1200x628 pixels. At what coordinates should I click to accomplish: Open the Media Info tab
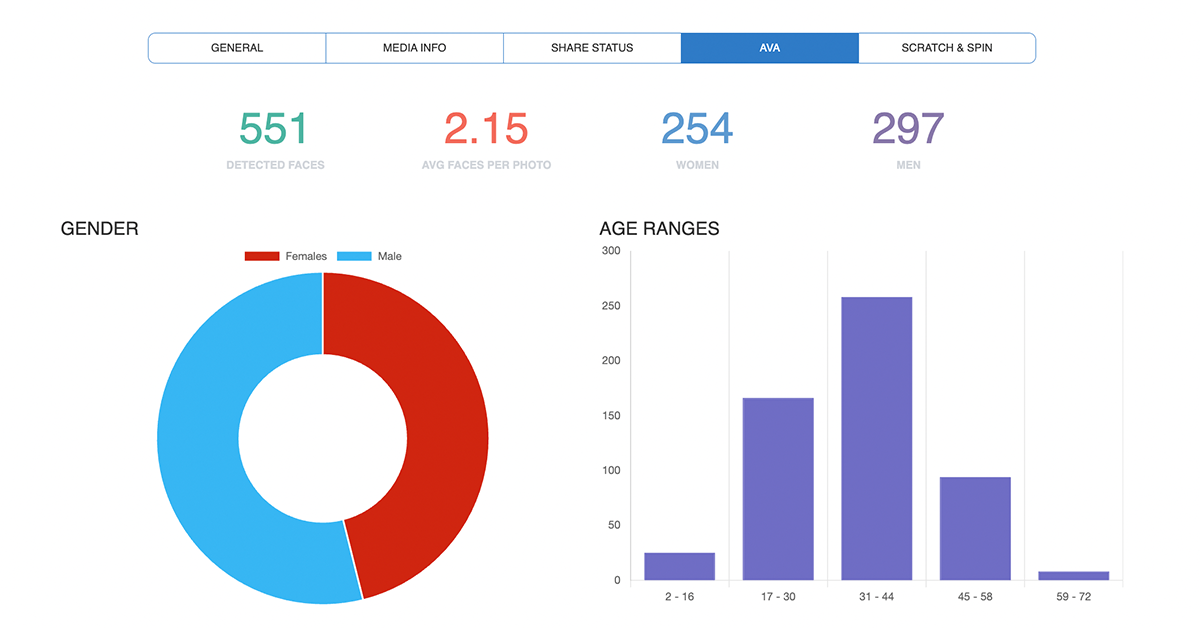[x=415, y=48]
